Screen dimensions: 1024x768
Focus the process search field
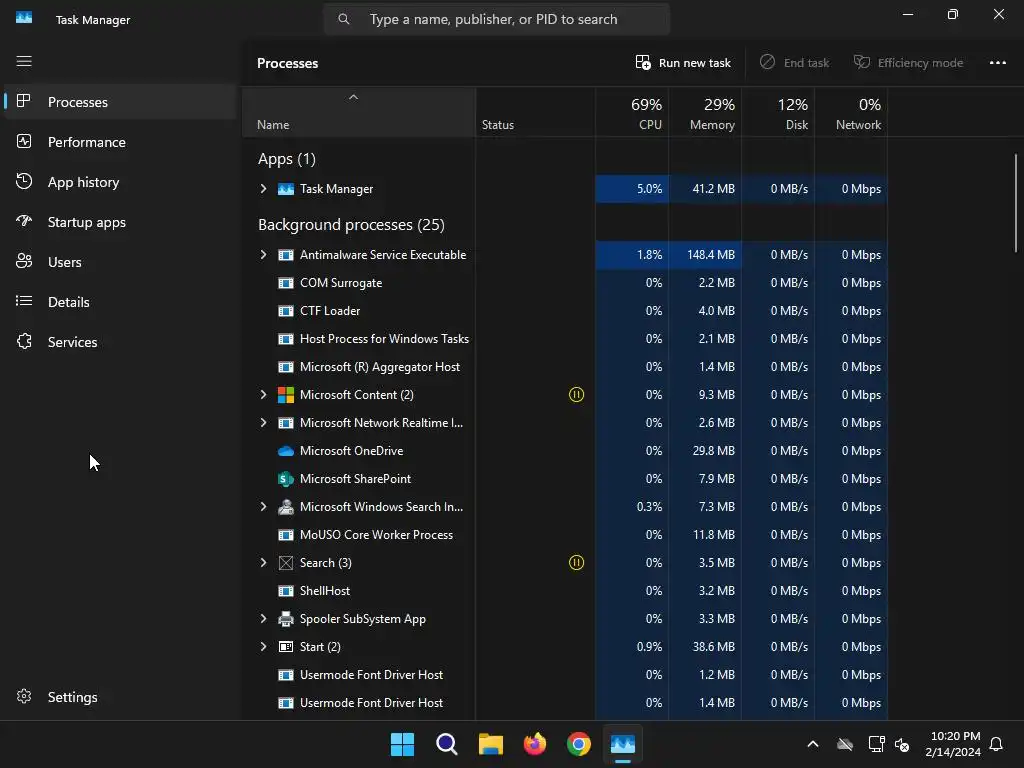click(496, 20)
